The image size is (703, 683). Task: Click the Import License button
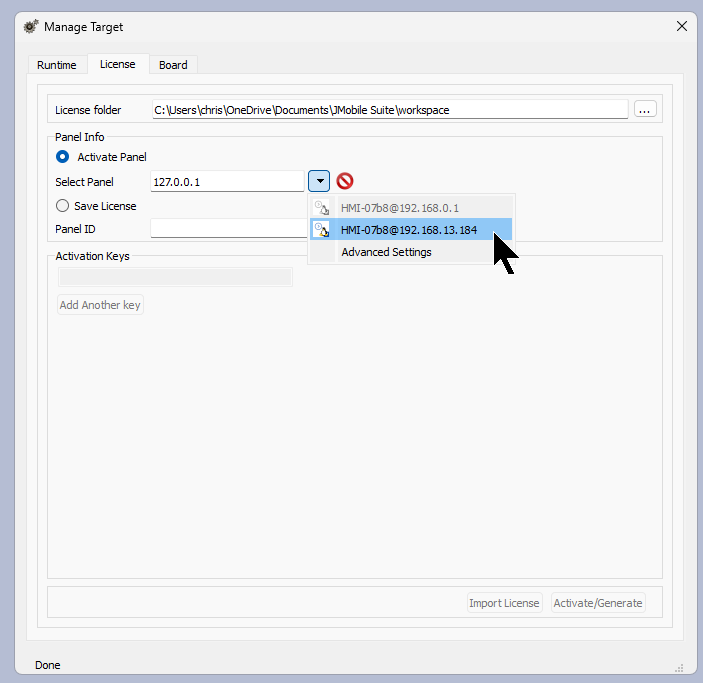(x=504, y=603)
